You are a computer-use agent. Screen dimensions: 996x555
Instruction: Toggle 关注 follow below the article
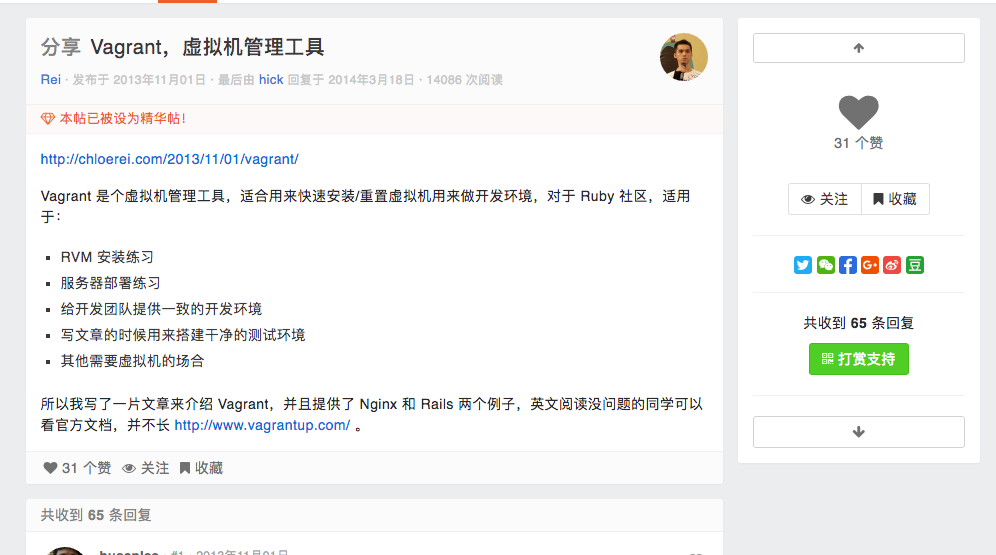click(145, 468)
